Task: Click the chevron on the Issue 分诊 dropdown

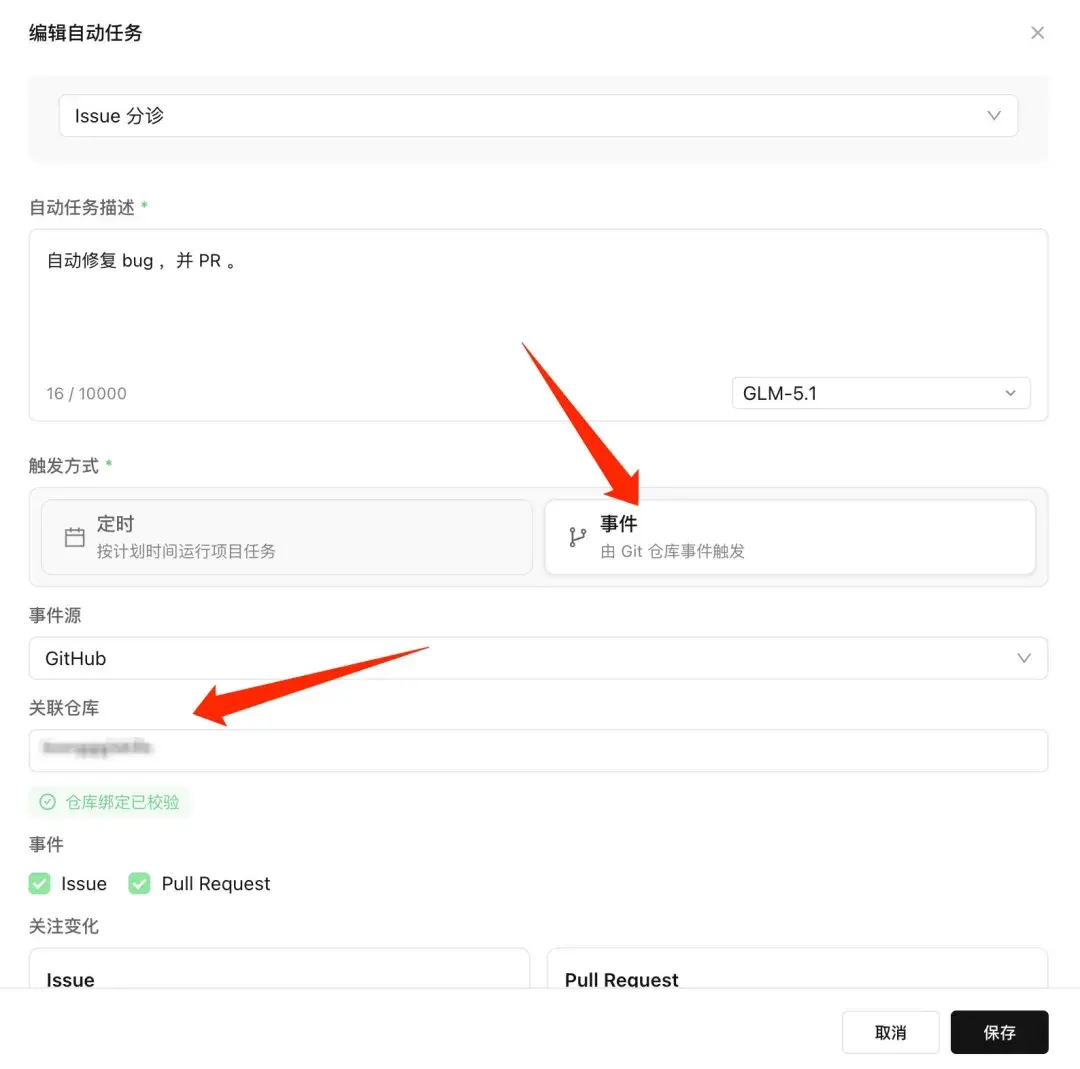Action: tap(993, 116)
